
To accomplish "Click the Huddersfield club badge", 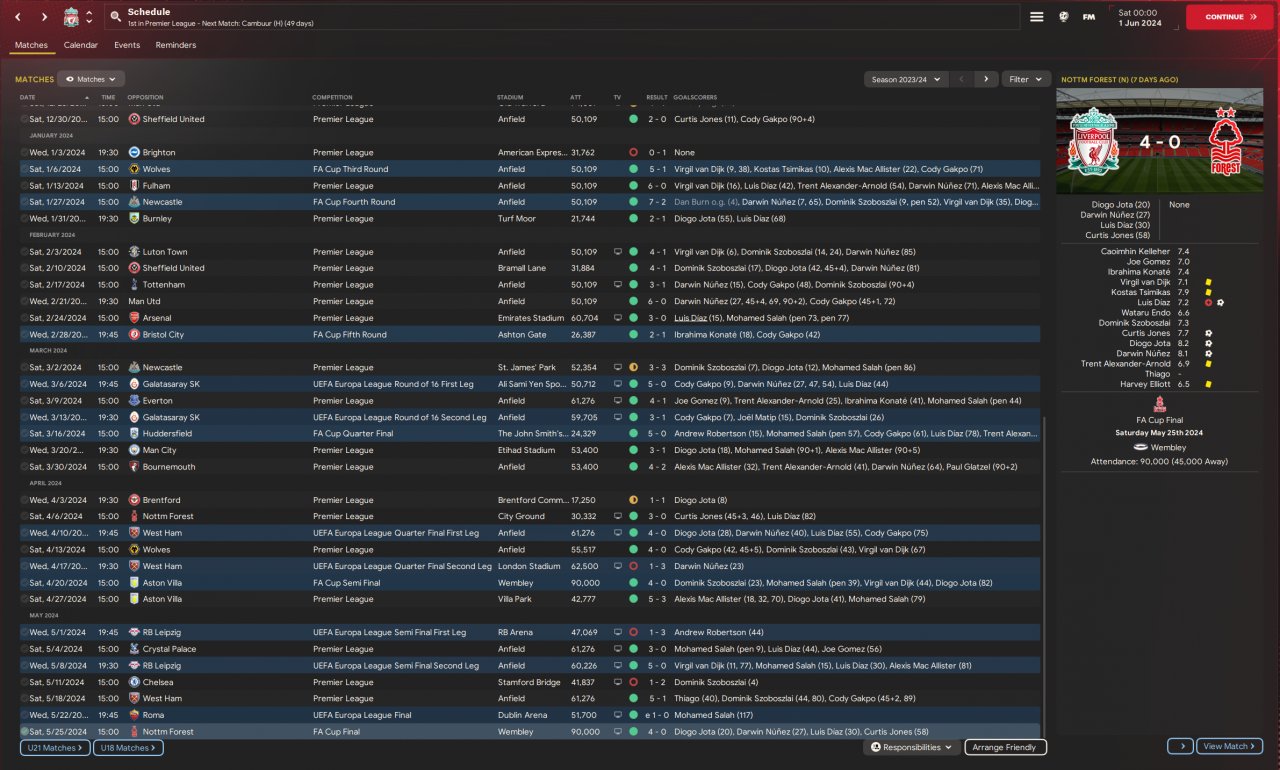I will [x=134, y=434].
